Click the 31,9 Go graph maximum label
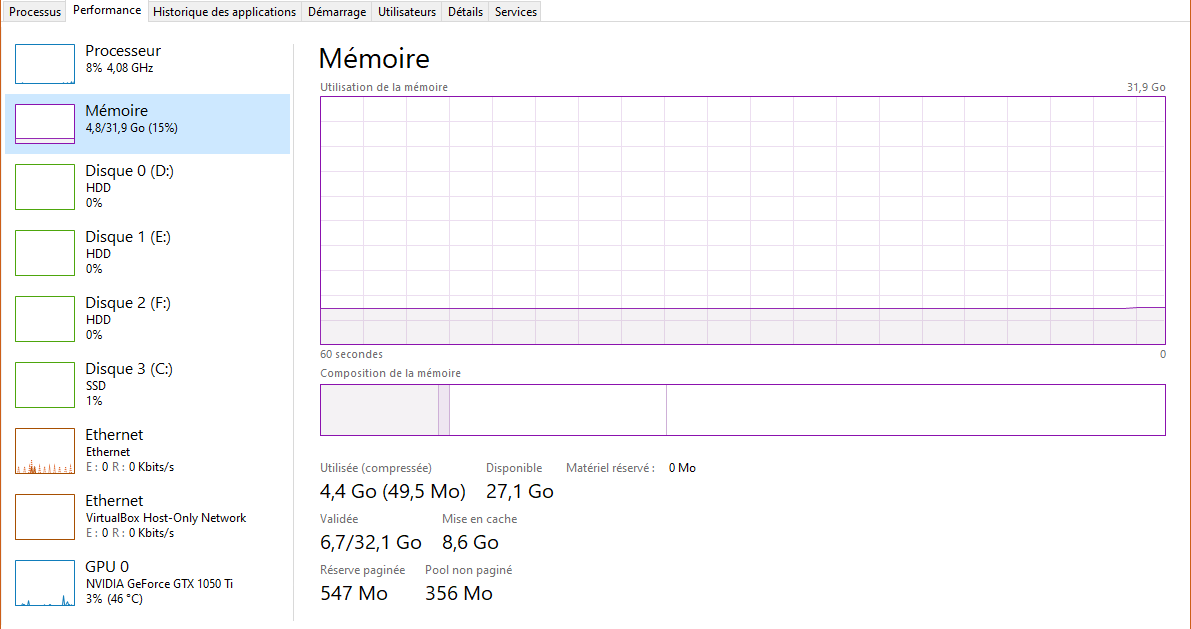Screen dimensions: 1191x629 coord(1146,87)
